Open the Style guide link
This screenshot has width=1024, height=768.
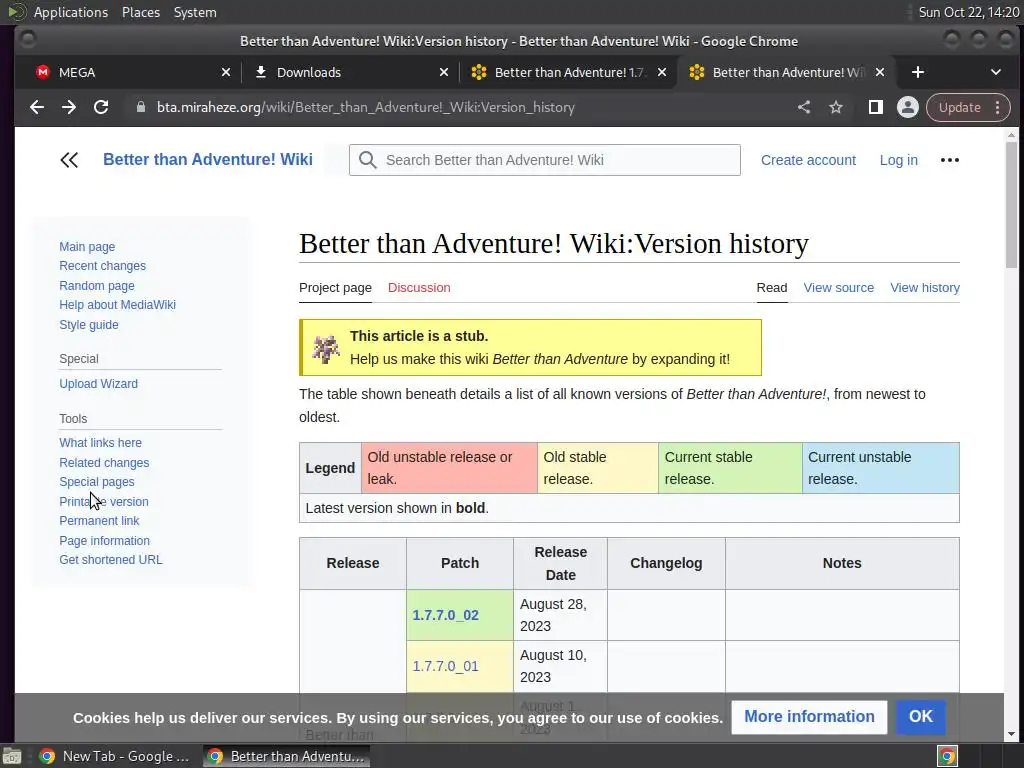pos(89,325)
